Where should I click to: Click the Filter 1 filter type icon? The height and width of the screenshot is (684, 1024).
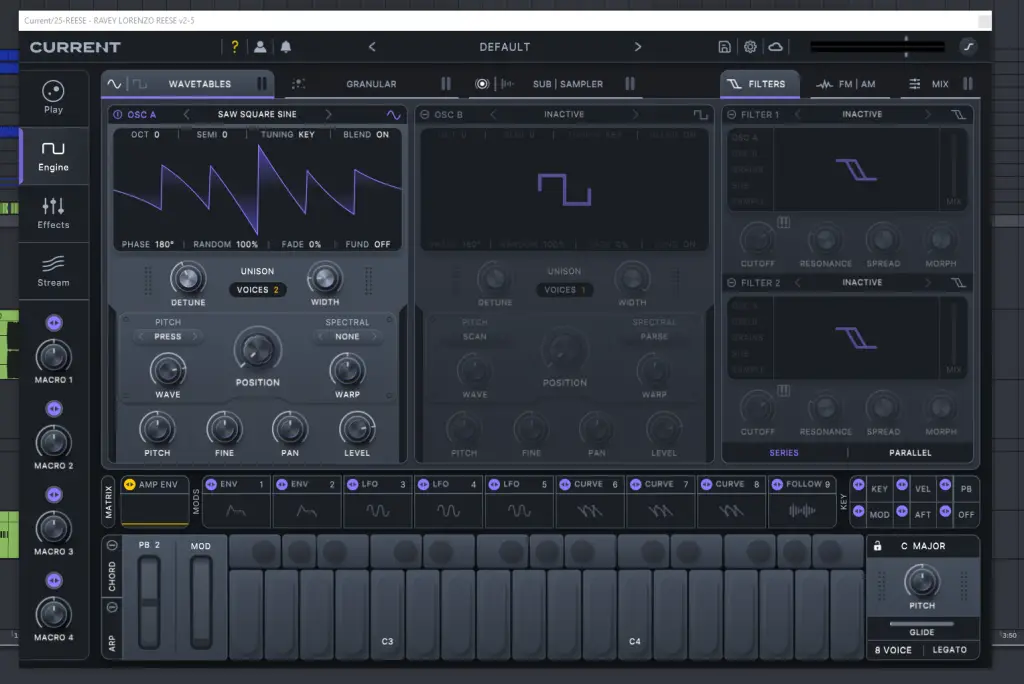pyautogui.click(x=958, y=115)
